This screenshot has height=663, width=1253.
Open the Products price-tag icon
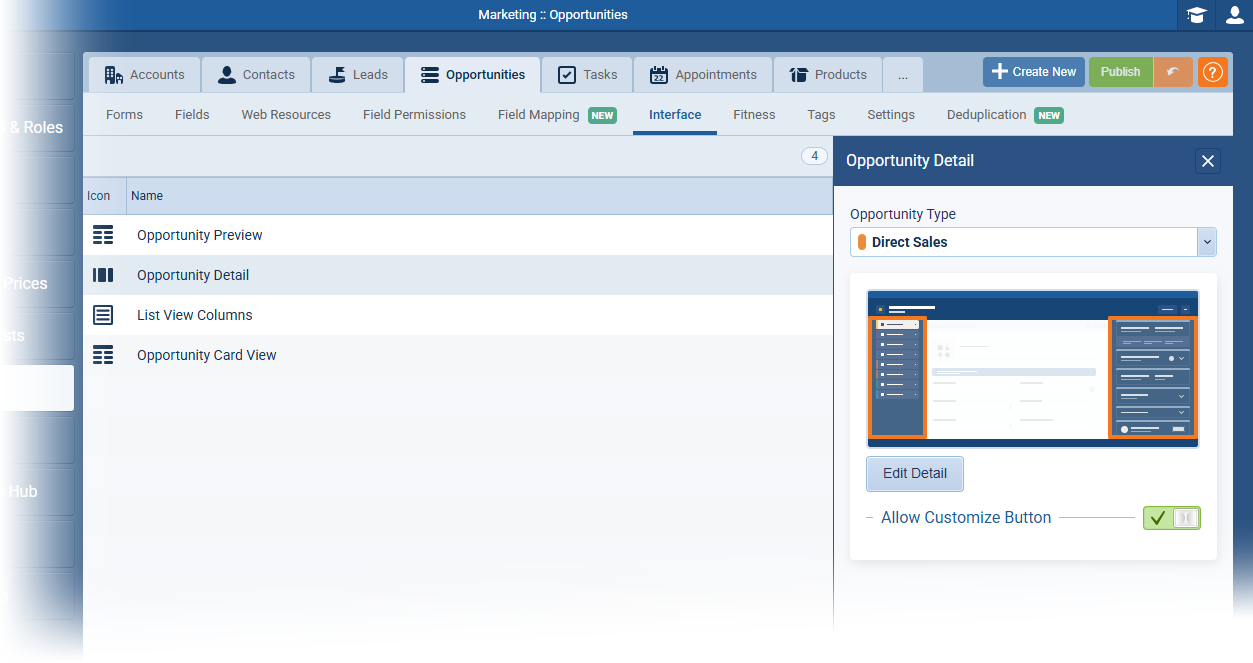pyautogui.click(x=798, y=73)
